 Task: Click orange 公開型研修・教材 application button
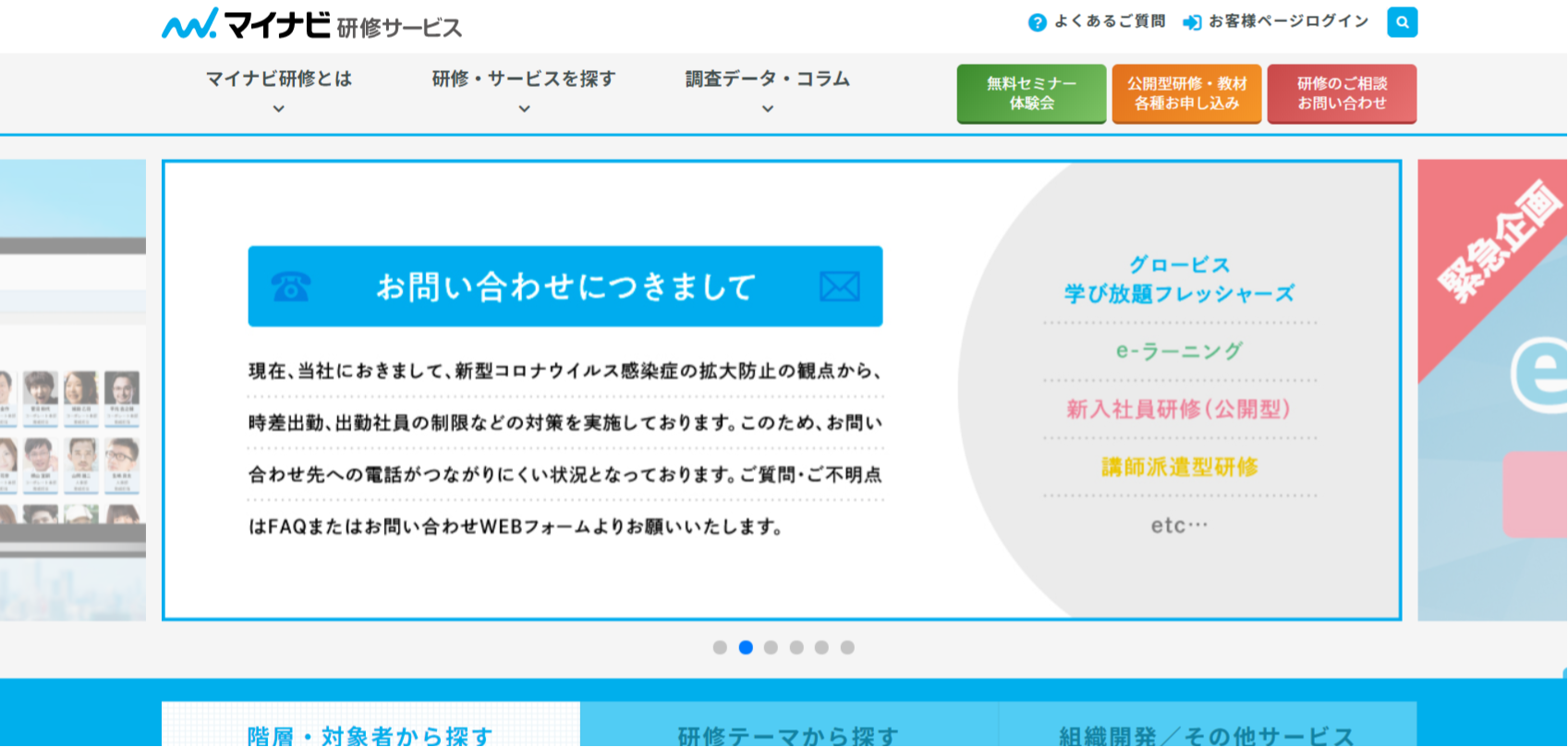(1186, 93)
